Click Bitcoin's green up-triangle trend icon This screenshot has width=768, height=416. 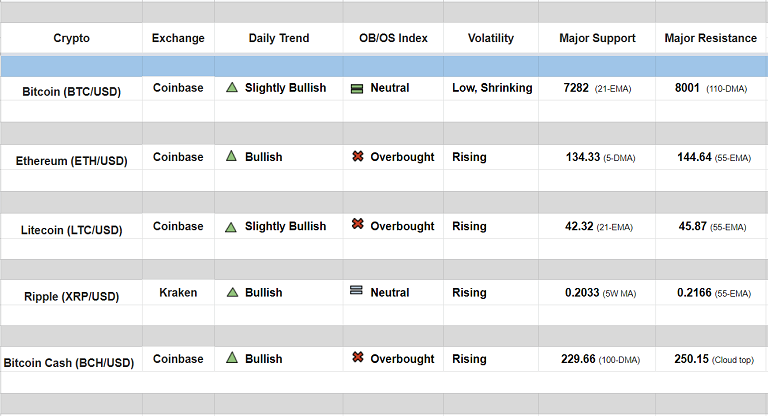pos(232,88)
